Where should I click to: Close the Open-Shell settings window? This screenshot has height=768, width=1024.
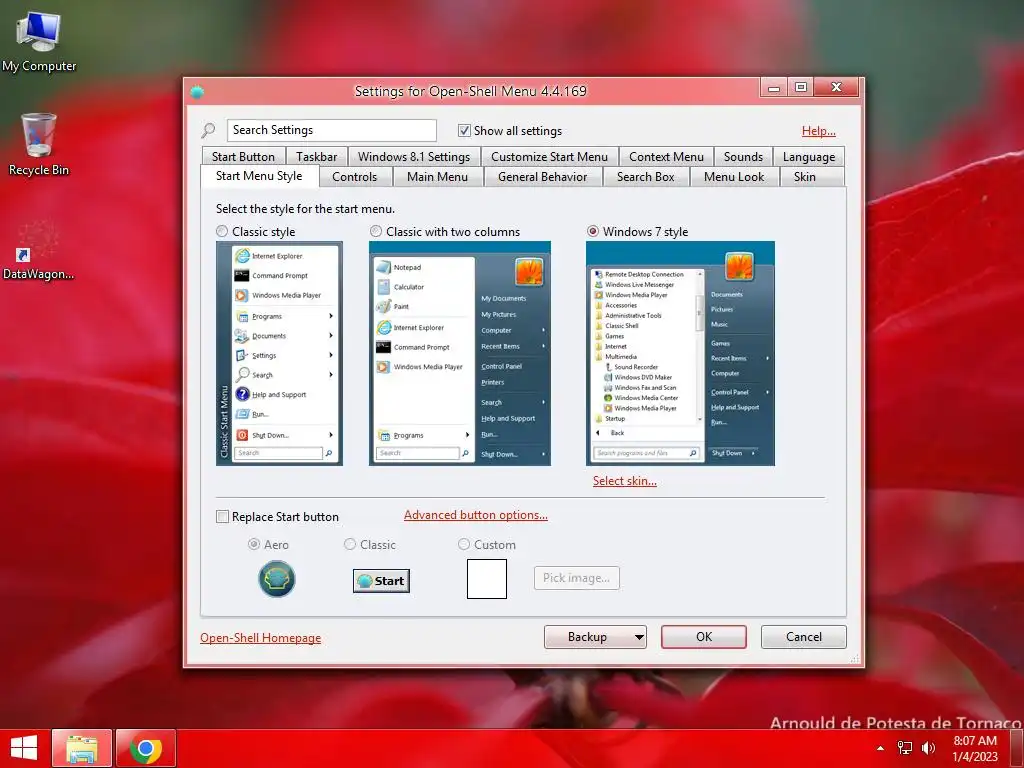(x=837, y=88)
